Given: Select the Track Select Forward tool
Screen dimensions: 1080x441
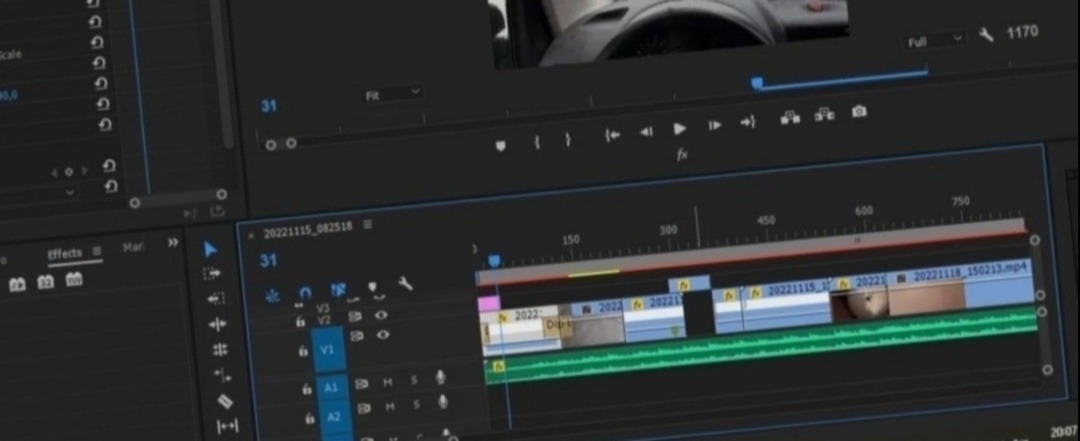Looking at the screenshot, I should click(212, 274).
